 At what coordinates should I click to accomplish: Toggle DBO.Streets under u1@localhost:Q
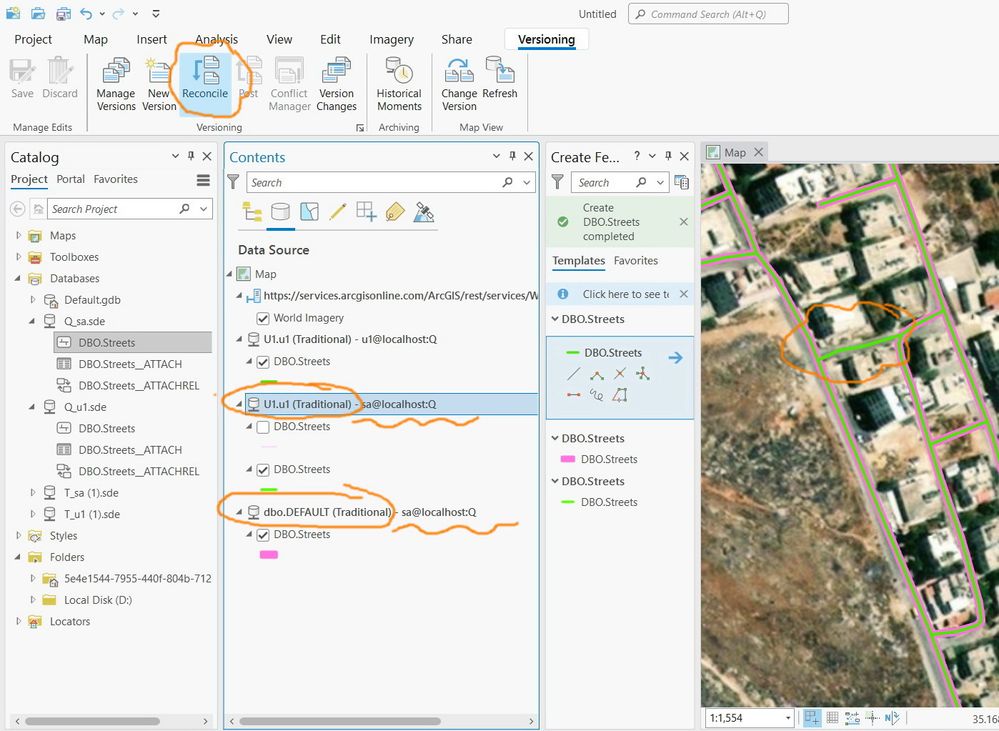pyautogui.click(x=262, y=362)
